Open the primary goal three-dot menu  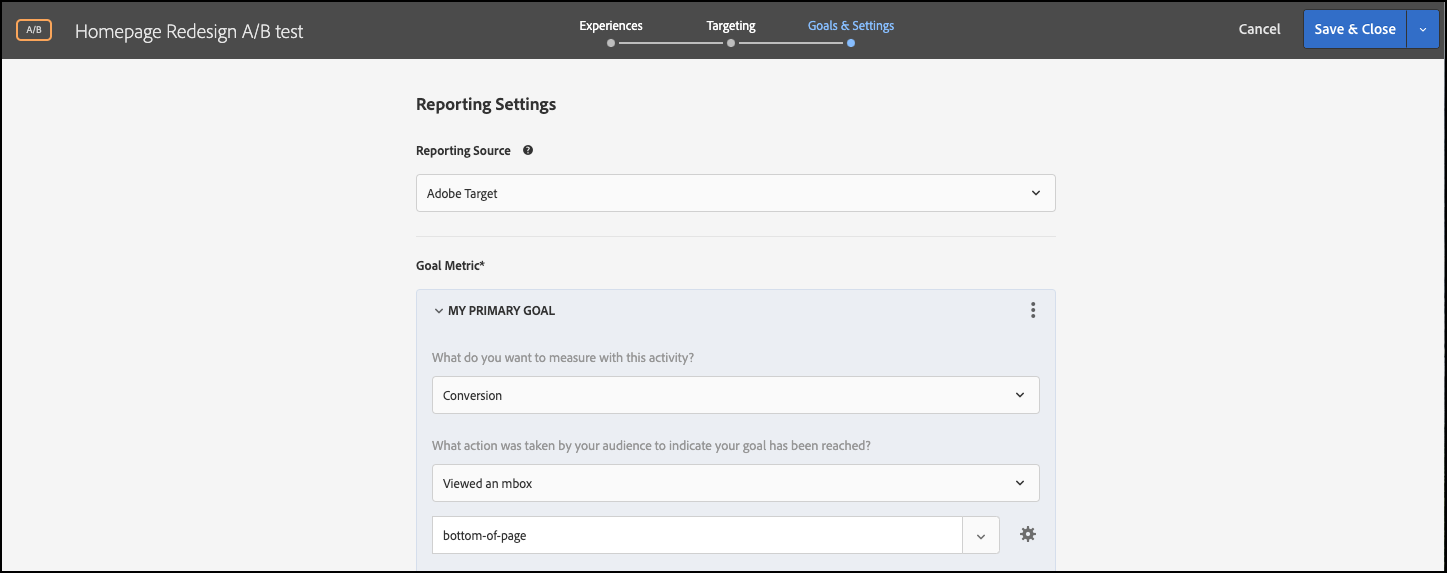1033,311
